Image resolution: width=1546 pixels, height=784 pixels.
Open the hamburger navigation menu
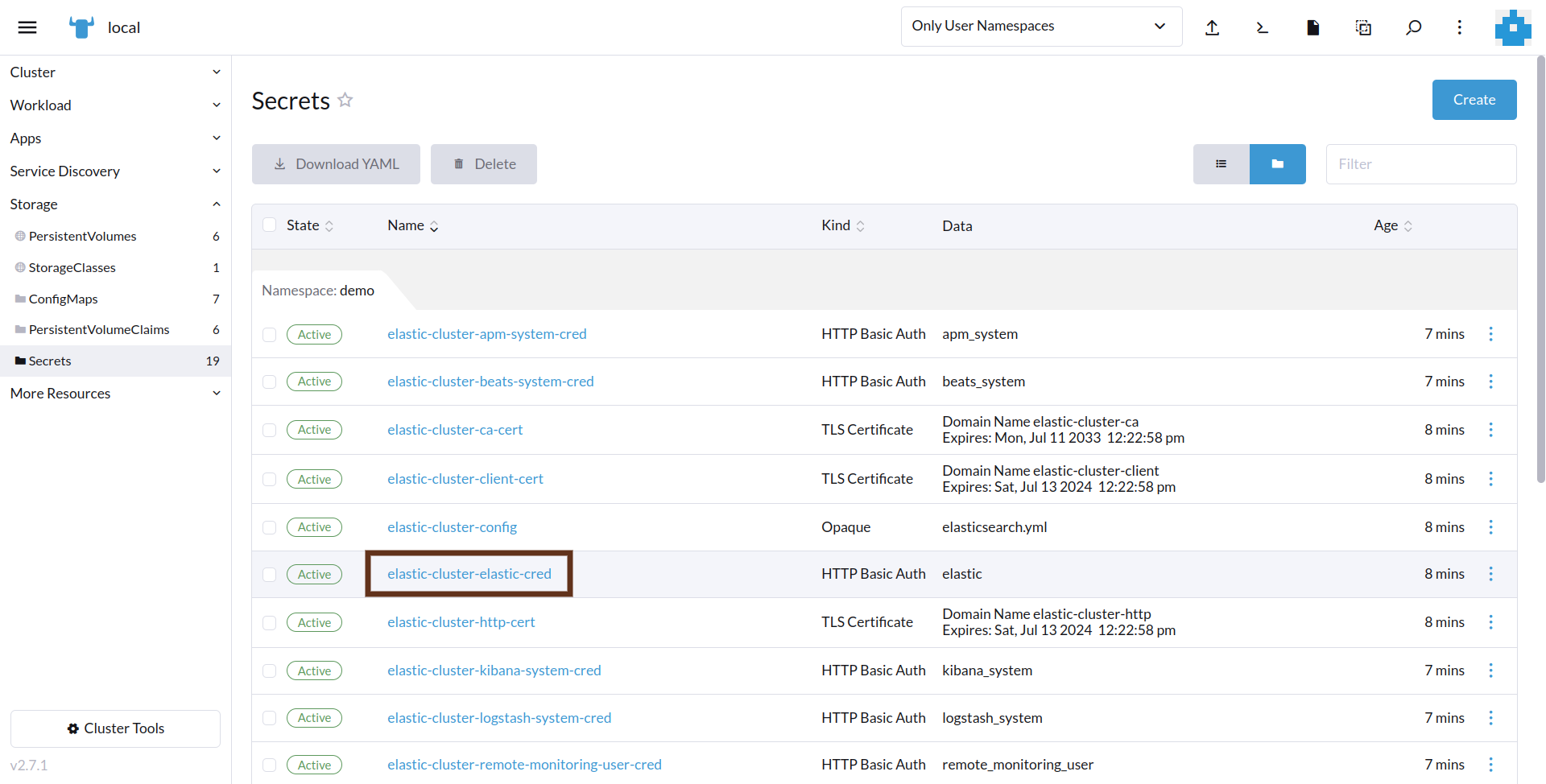(27, 27)
